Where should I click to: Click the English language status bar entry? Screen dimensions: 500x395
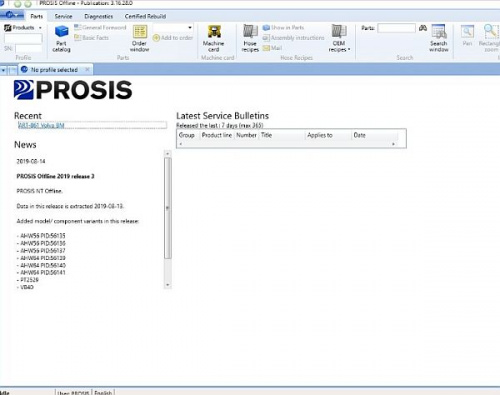point(103,393)
